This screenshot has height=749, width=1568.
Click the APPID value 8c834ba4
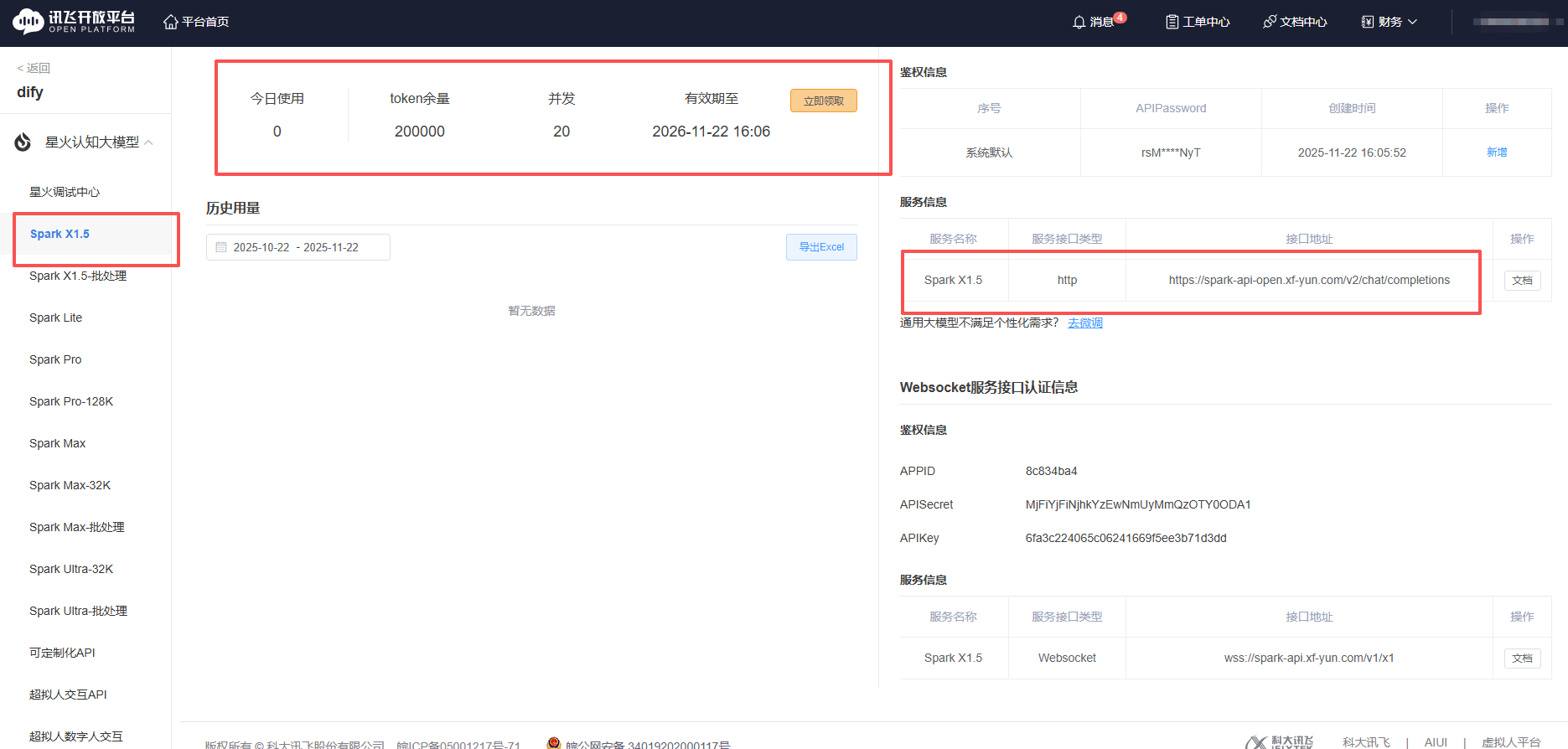(1051, 471)
